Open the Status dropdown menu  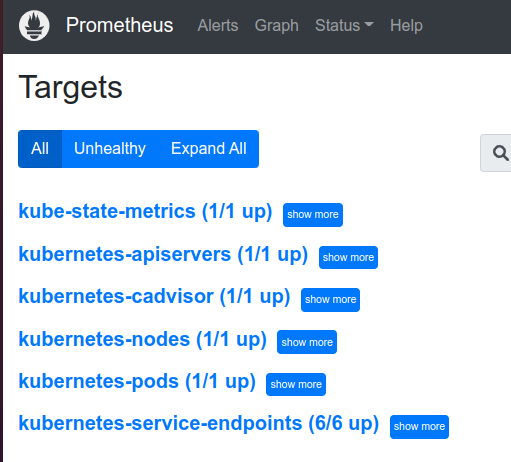pos(344,25)
